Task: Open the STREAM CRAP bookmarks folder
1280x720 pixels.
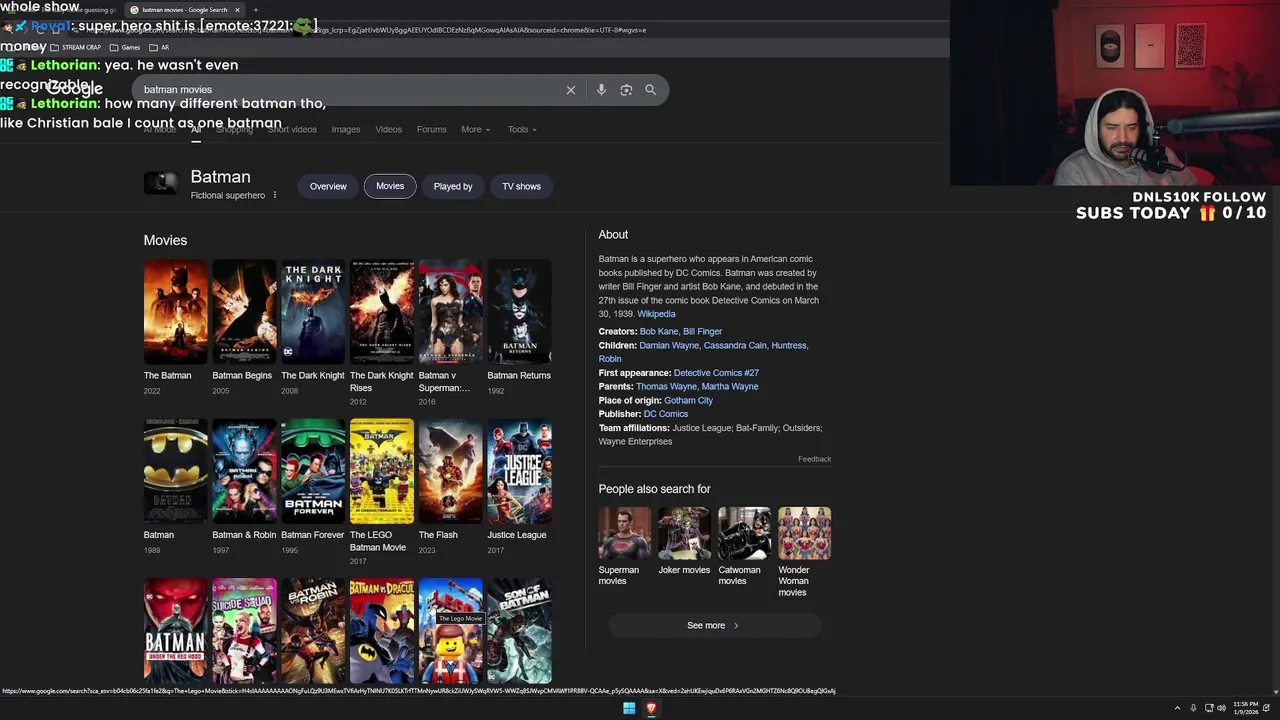Action: pyautogui.click(x=75, y=47)
